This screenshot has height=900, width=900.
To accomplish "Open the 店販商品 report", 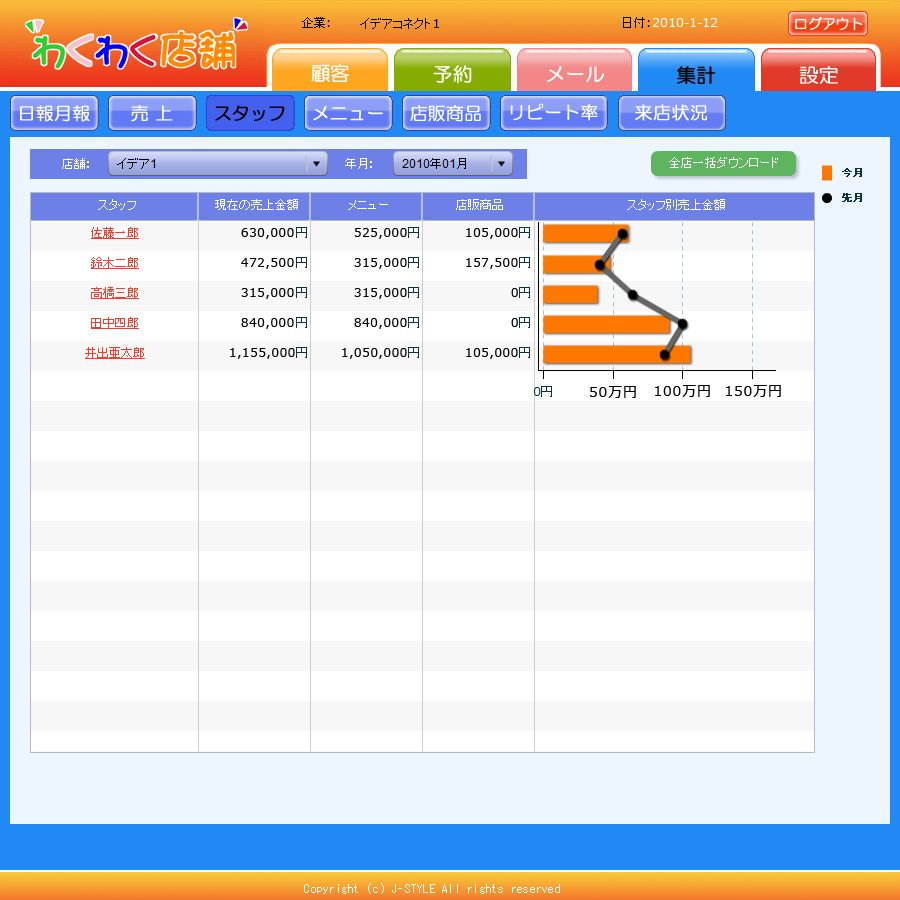I will (446, 114).
